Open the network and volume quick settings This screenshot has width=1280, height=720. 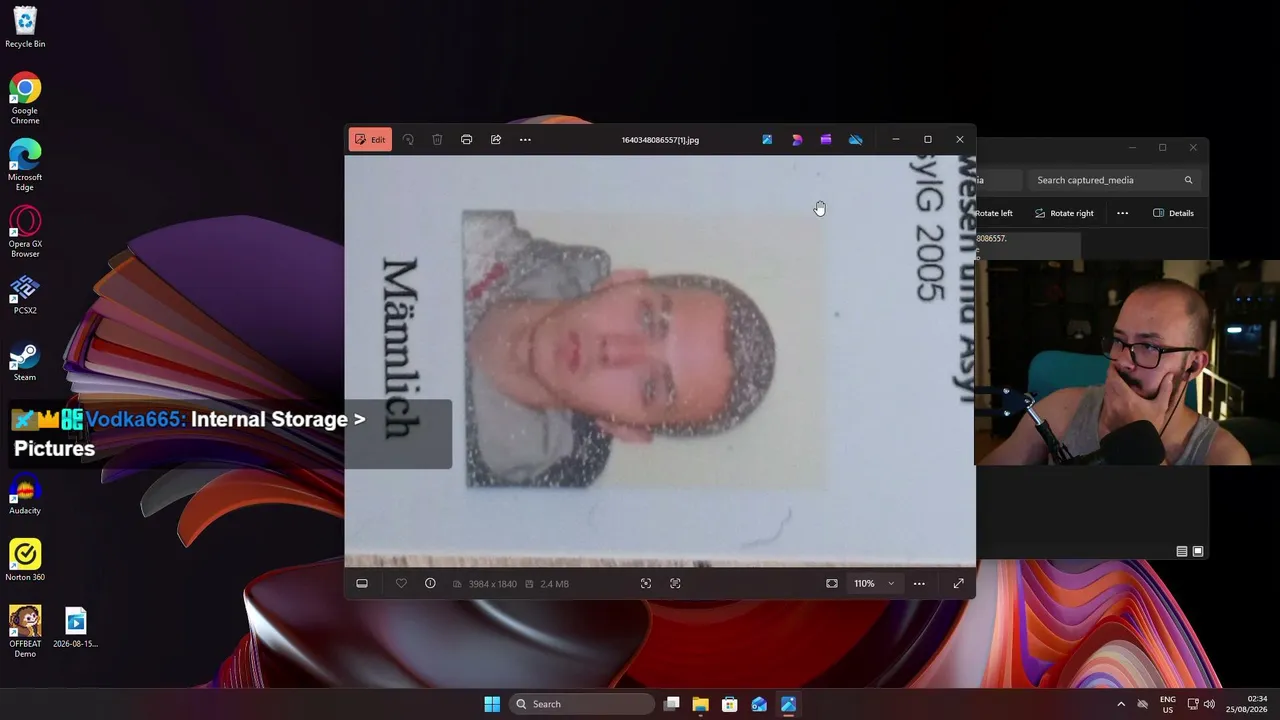click(x=1200, y=704)
